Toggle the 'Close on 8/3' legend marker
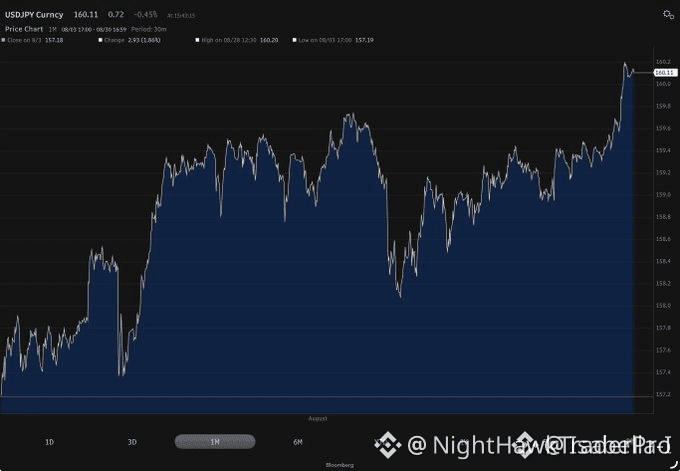This screenshot has width=680, height=471. tap(3, 40)
